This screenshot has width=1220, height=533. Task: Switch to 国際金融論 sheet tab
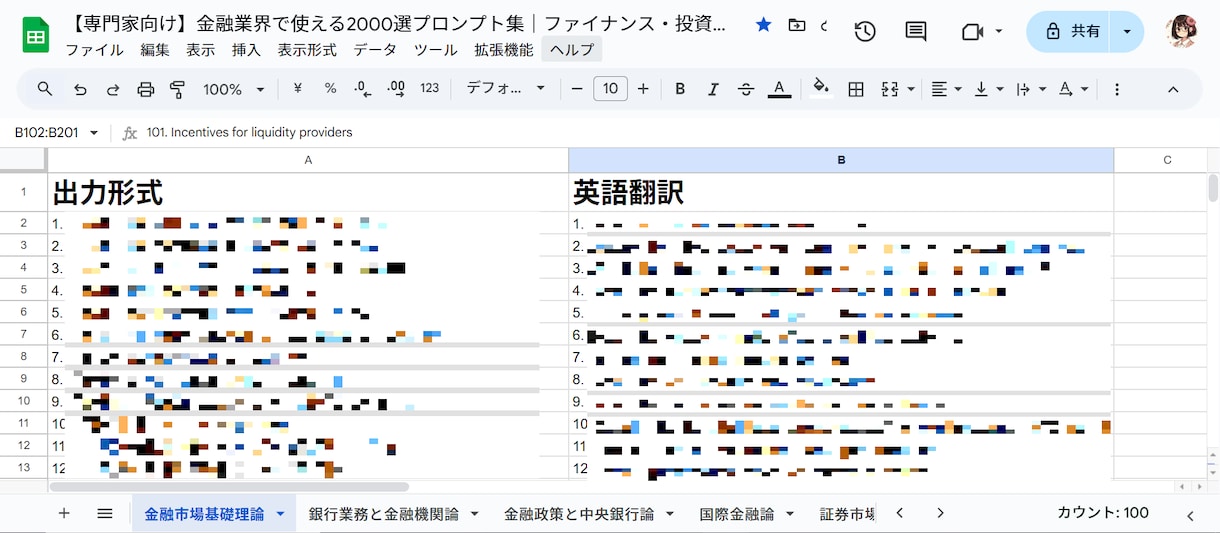point(737,514)
